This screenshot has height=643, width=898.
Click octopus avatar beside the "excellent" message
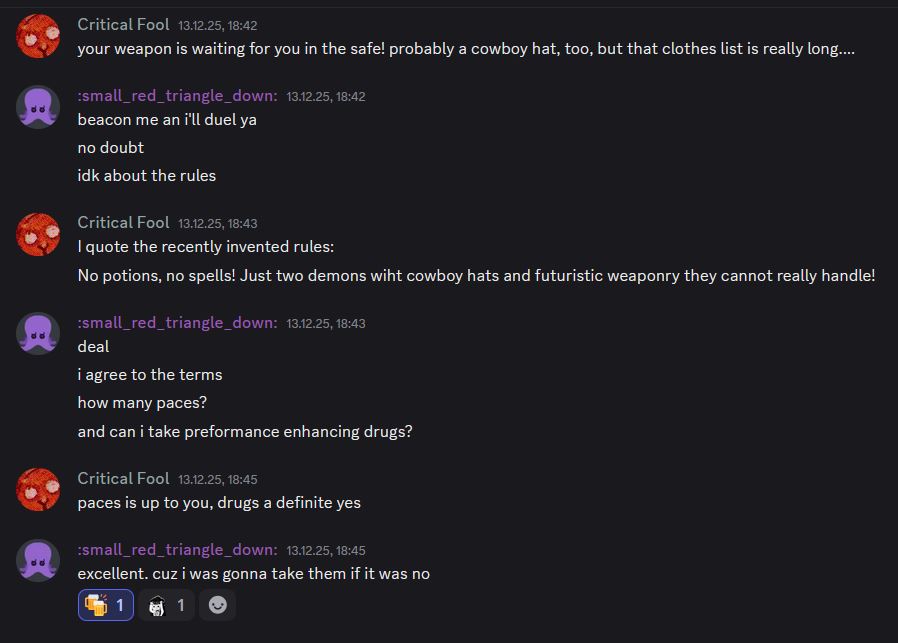tap(38, 561)
